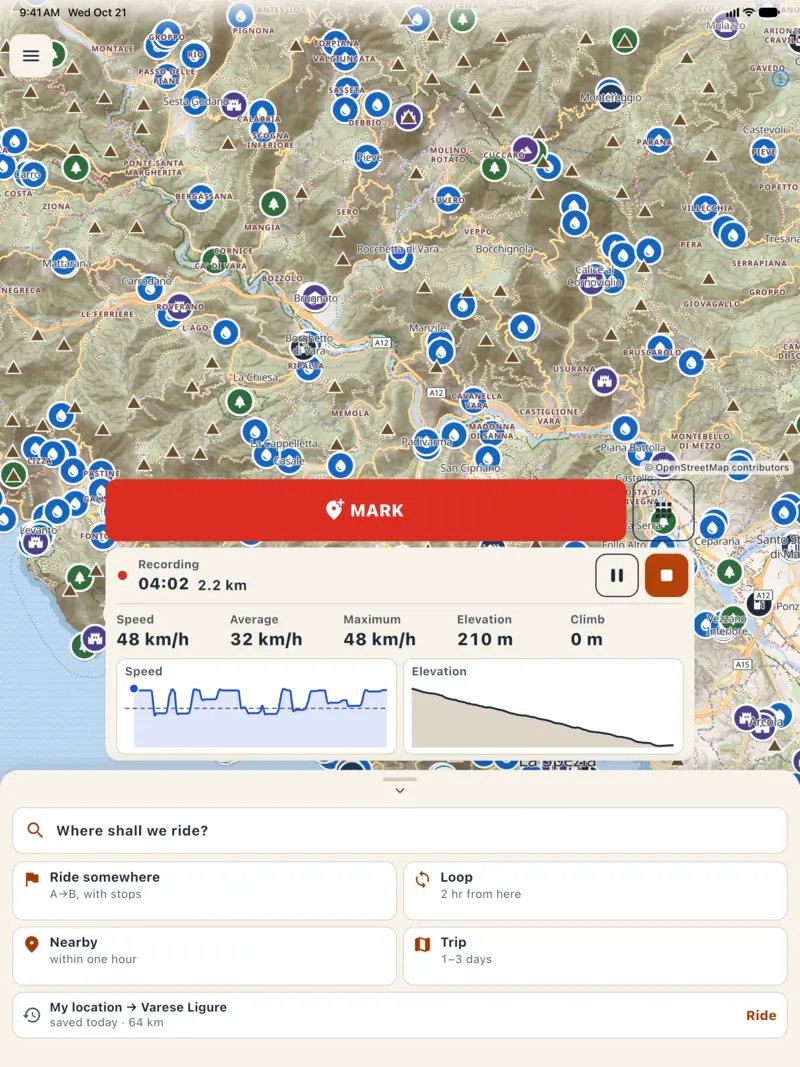Tap the green tree marker near Mangia
The image size is (800, 1067).
(273, 203)
